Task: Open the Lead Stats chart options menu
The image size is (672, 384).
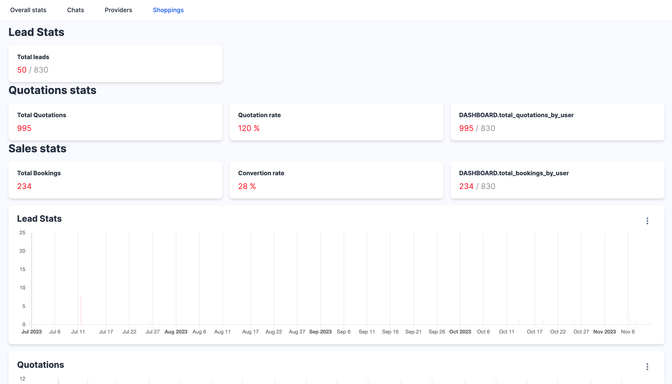Action: click(647, 221)
